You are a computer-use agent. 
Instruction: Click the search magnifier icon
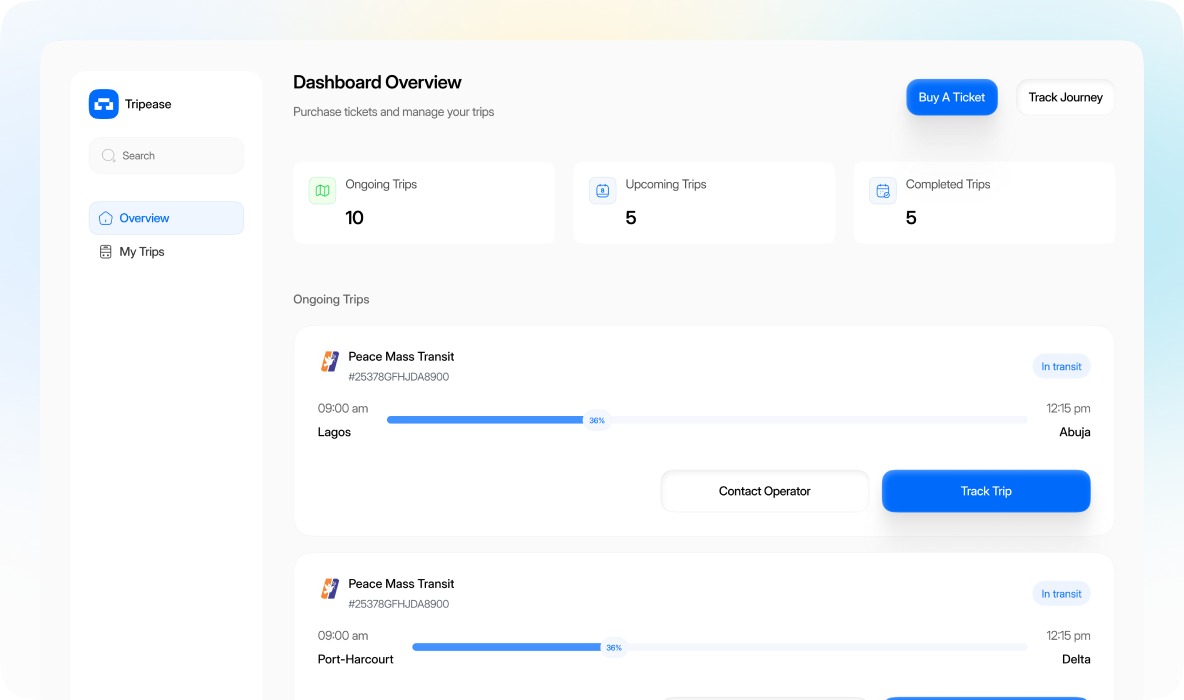[x=109, y=156]
